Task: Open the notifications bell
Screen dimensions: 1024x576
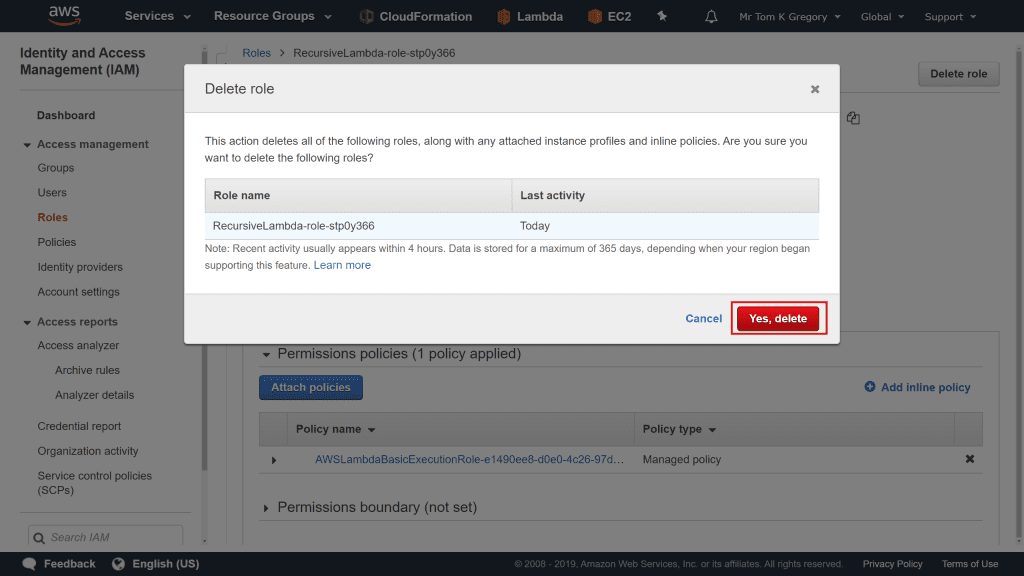Action: [x=712, y=17]
